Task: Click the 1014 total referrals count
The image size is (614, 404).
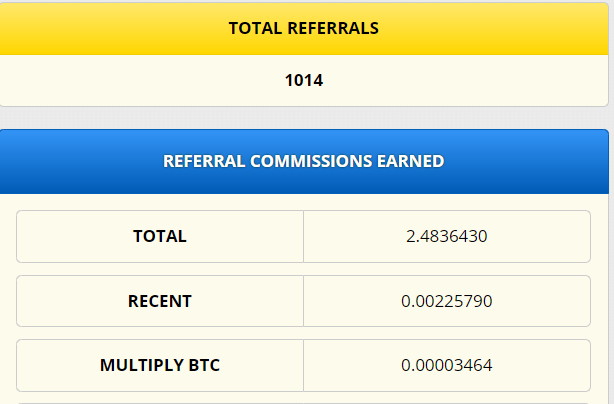Action: click(x=304, y=80)
